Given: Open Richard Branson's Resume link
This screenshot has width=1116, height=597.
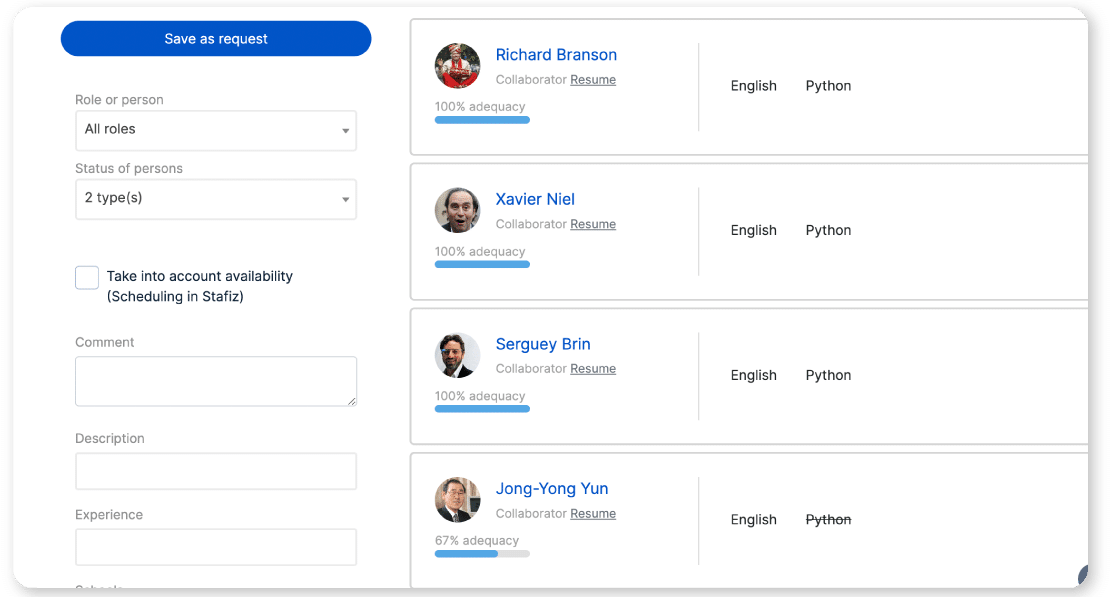Looking at the screenshot, I should tap(593, 80).
